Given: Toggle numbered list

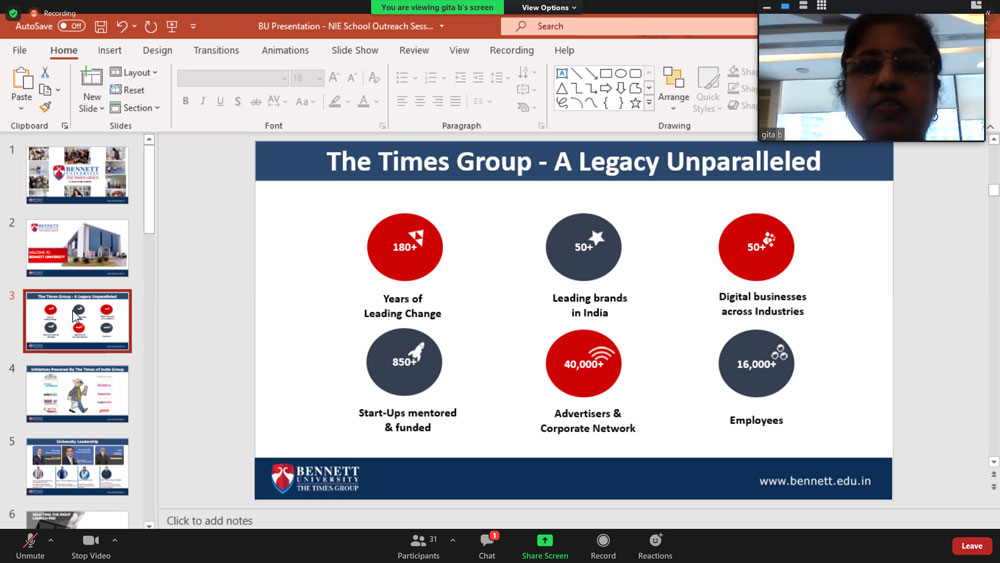Looking at the screenshot, I should (431, 78).
